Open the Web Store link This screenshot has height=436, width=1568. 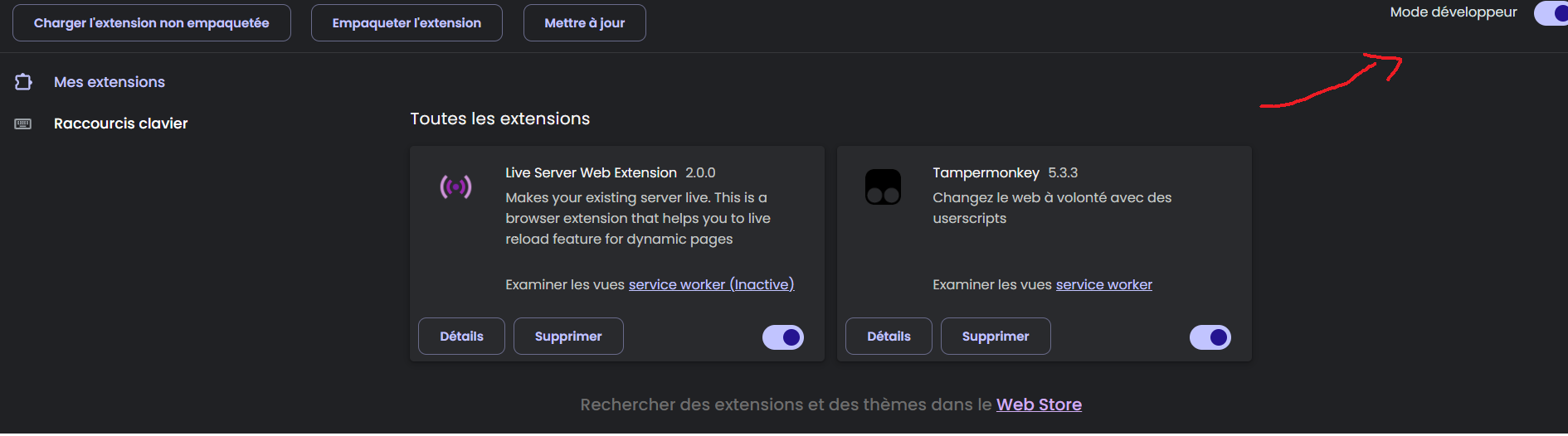point(1039,405)
